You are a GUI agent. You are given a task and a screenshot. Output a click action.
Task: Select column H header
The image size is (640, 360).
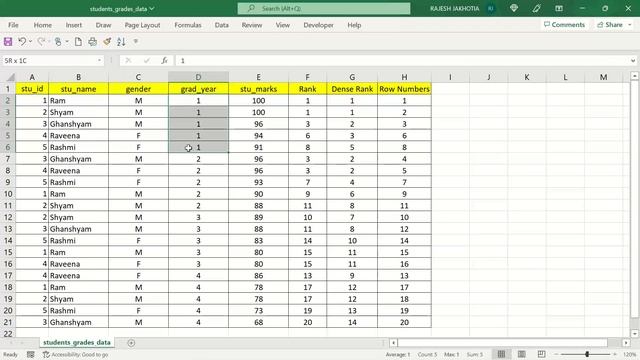404,77
